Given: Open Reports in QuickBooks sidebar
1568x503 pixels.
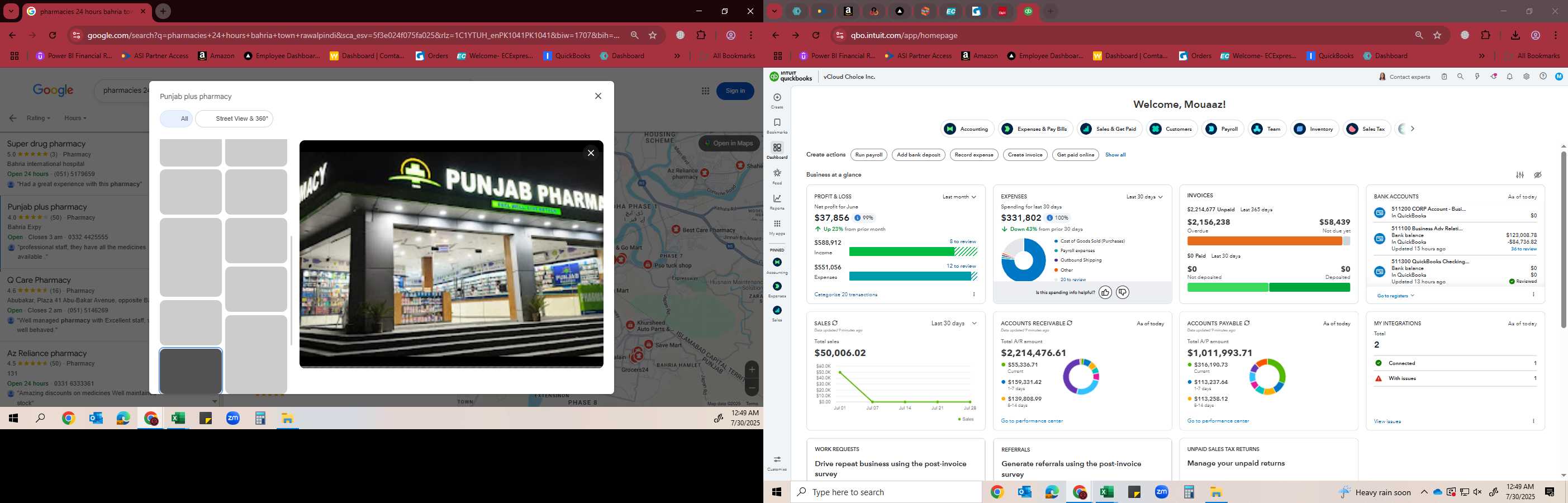Looking at the screenshot, I should (x=777, y=202).
